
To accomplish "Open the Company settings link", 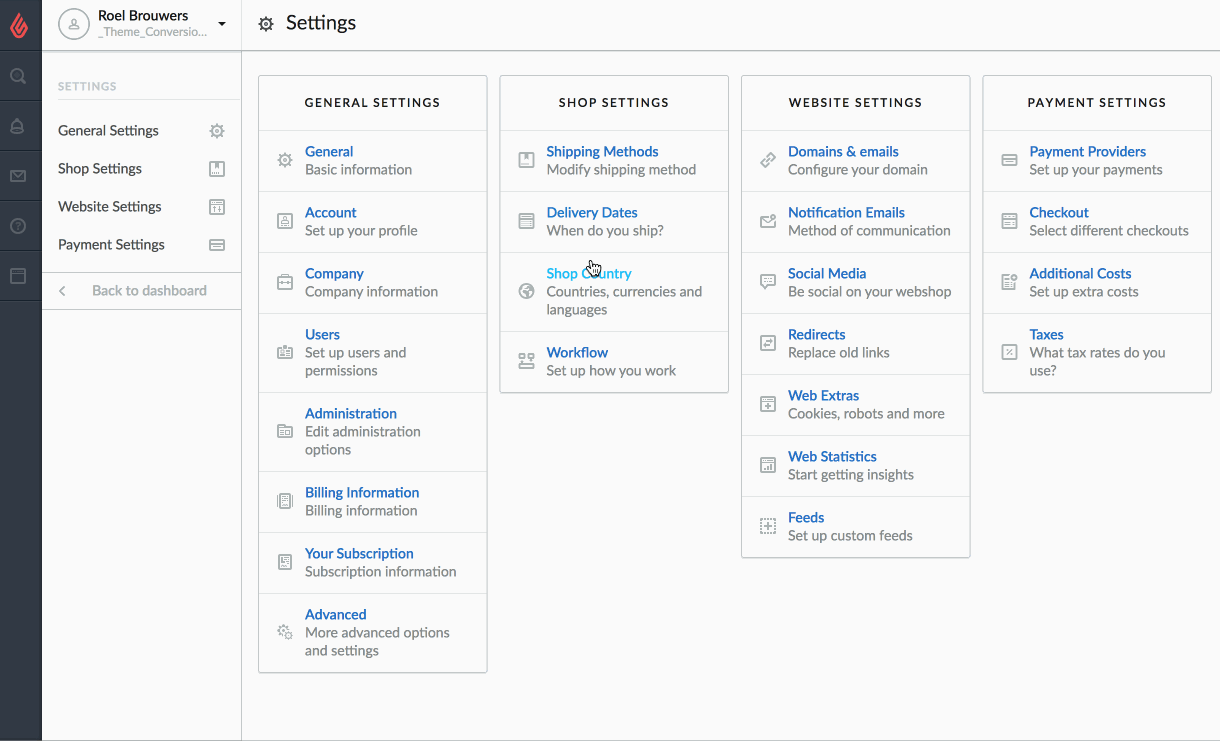I will click(x=334, y=274).
